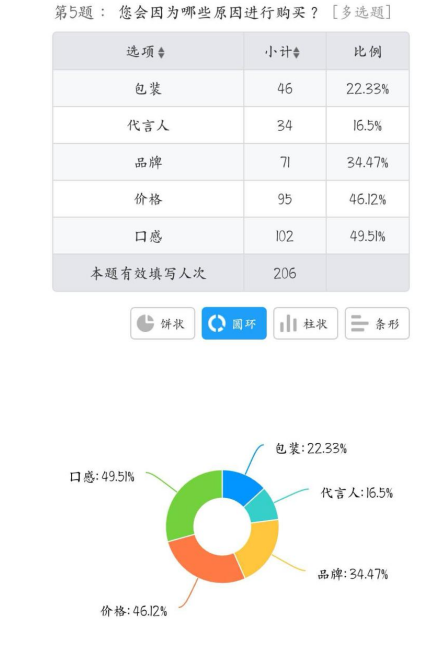Select the 圆环 donut chart button
The height and width of the screenshot is (656, 430).
pyautogui.click(x=234, y=323)
